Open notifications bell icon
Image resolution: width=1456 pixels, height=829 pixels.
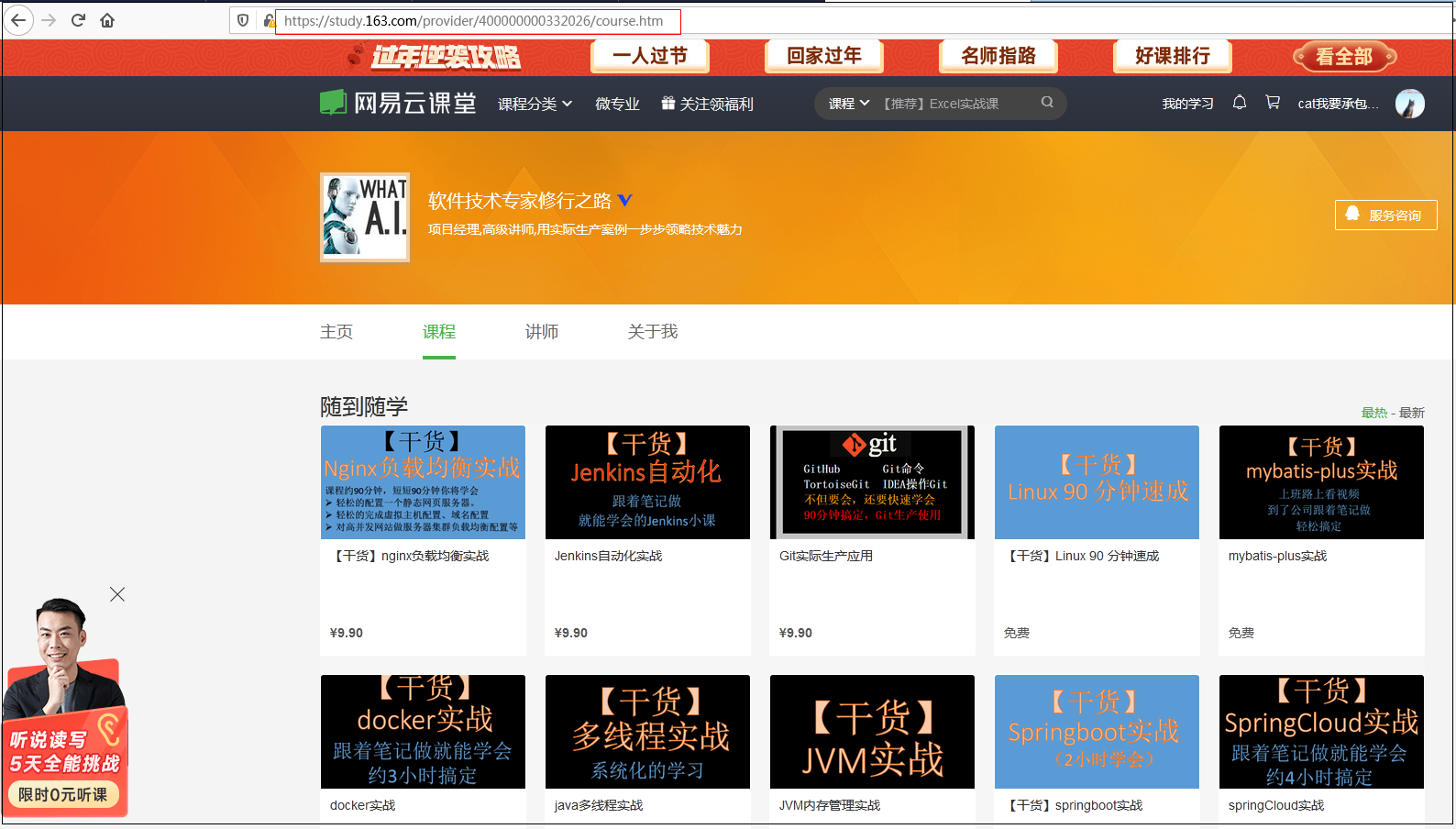(1240, 103)
